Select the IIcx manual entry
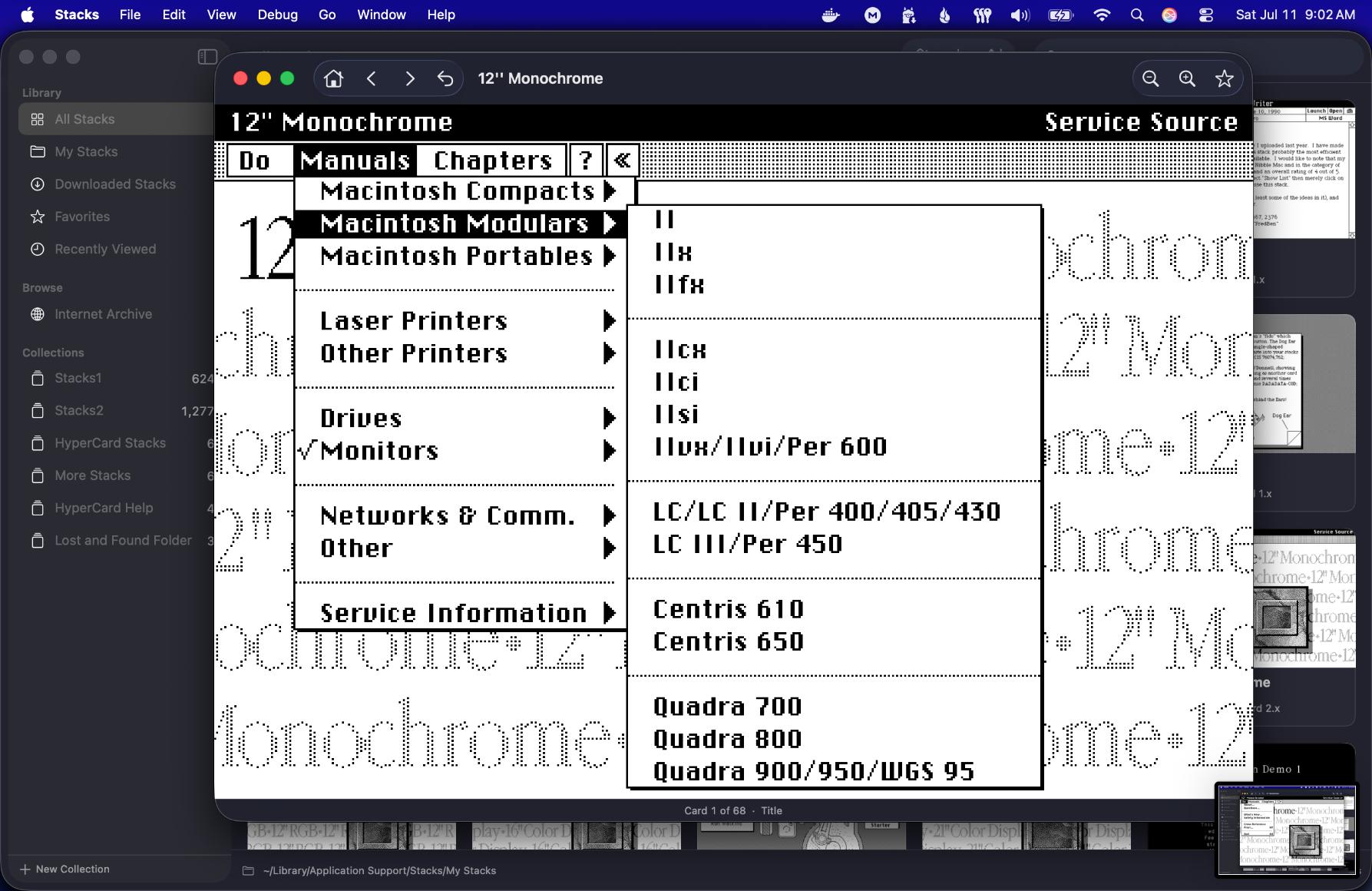1372x891 pixels. [835, 350]
